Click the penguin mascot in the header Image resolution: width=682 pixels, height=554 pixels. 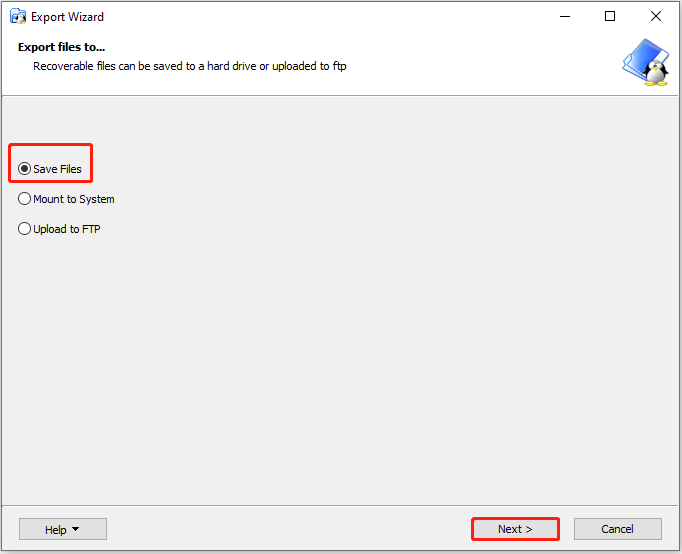(x=655, y=72)
